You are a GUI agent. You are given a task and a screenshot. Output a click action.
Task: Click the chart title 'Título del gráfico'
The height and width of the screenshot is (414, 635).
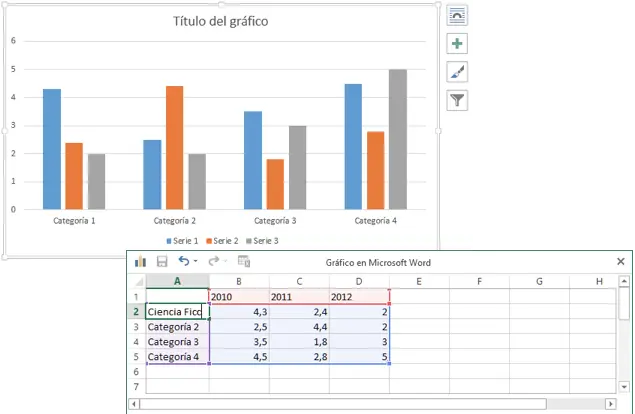221,21
